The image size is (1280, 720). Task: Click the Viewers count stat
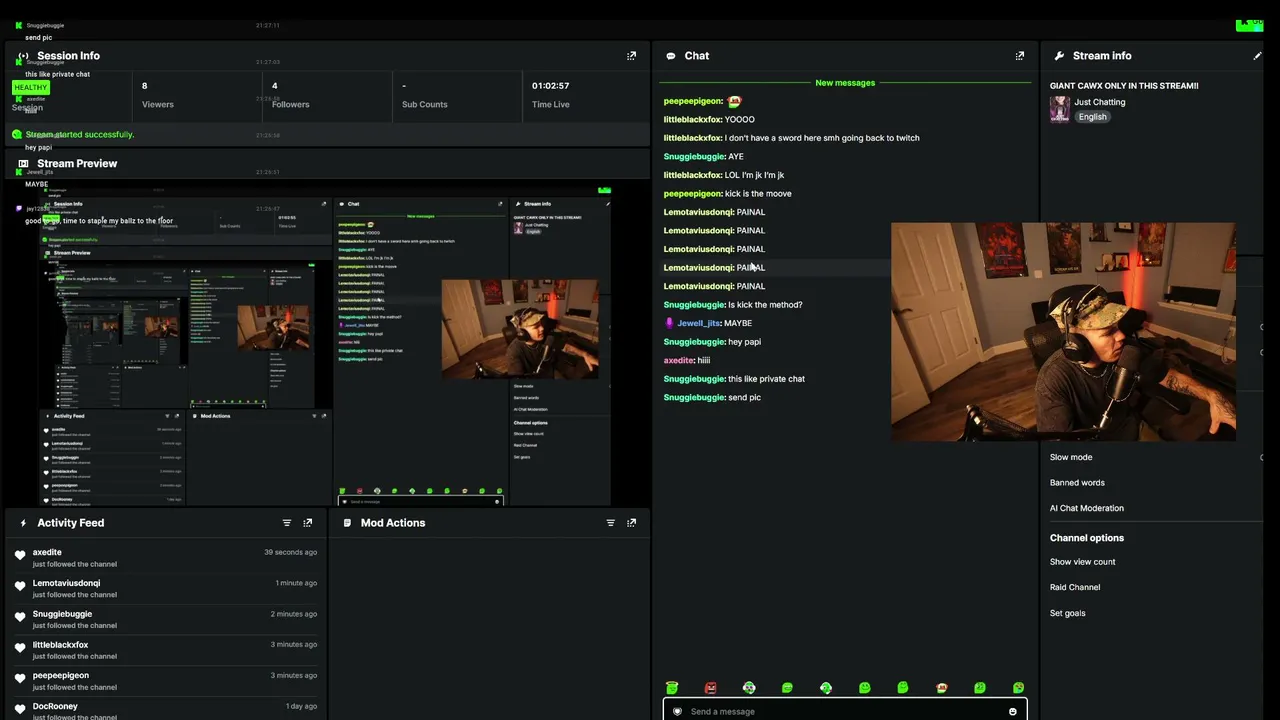point(157,95)
